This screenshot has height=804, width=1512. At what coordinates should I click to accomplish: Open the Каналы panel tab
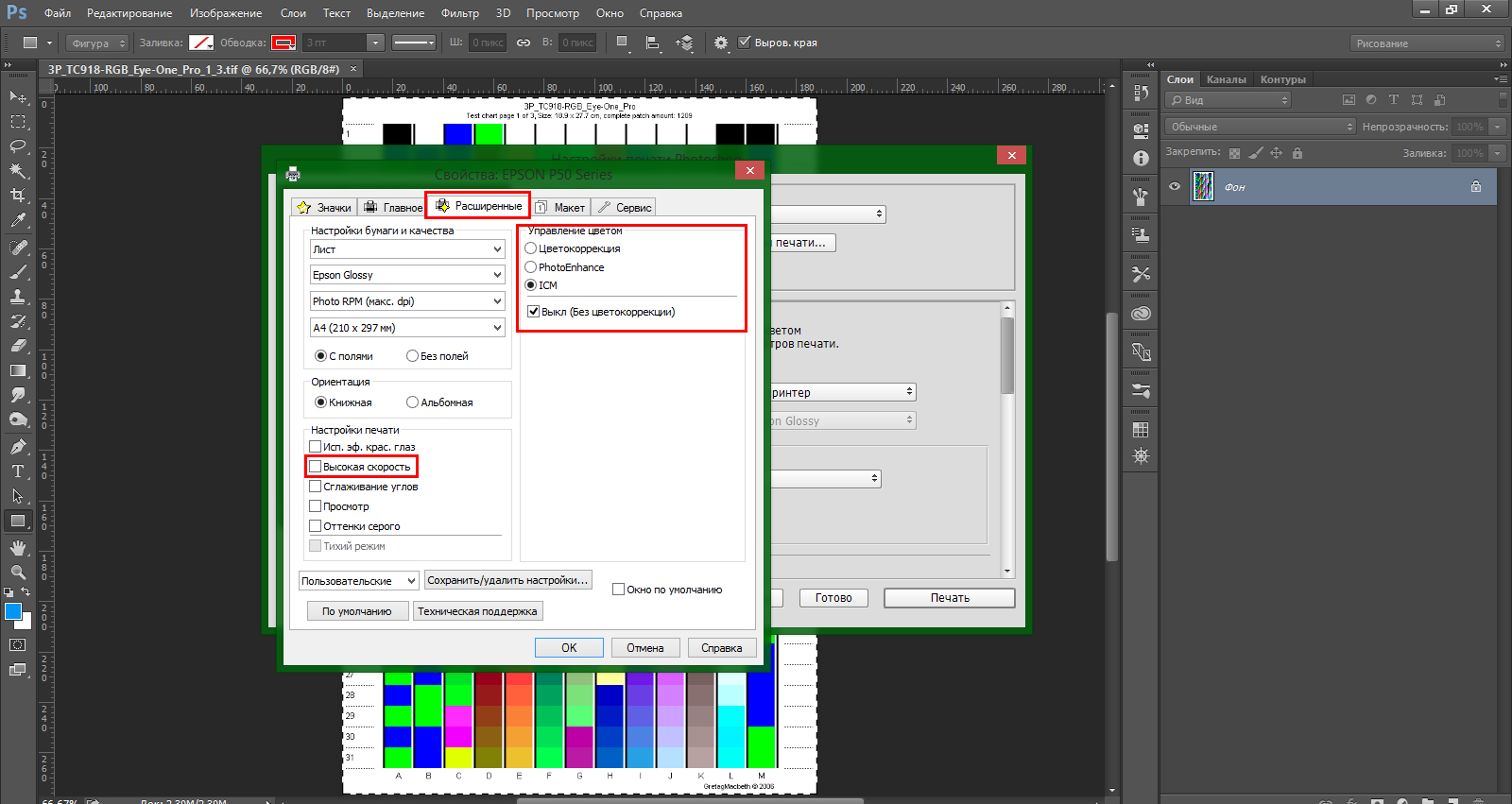coord(1227,79)
